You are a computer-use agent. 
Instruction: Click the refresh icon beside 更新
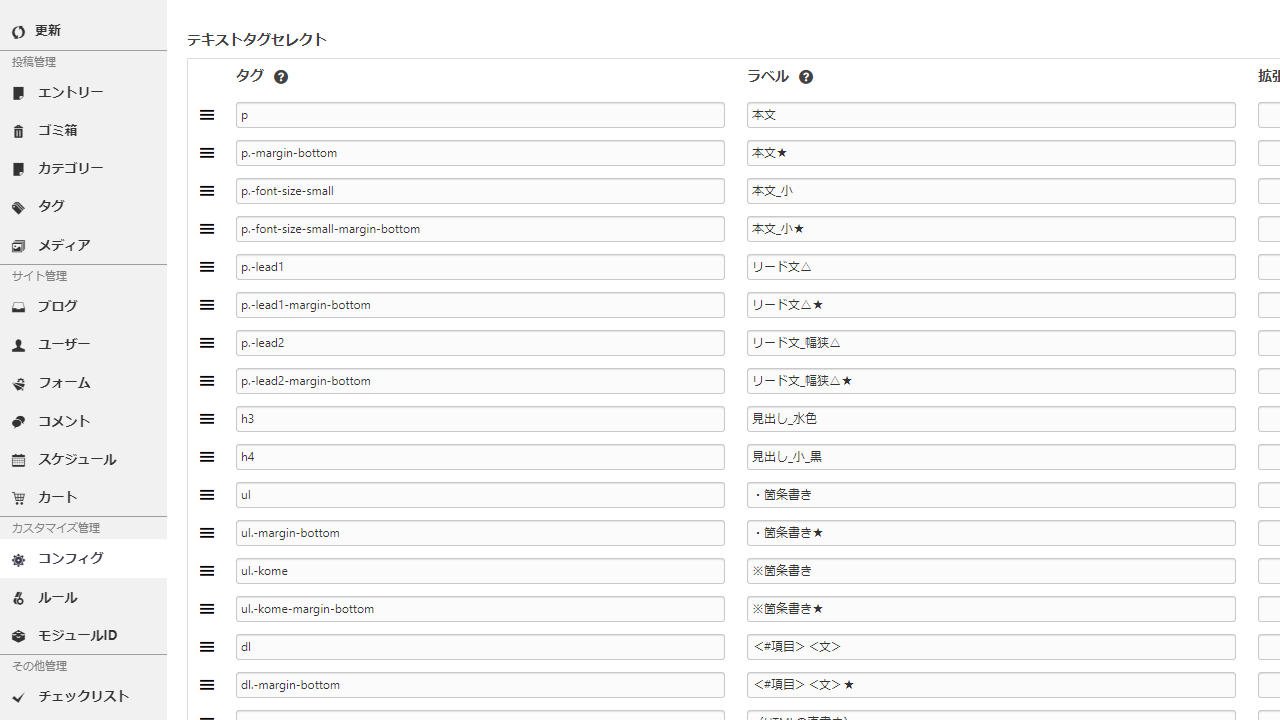18,32
